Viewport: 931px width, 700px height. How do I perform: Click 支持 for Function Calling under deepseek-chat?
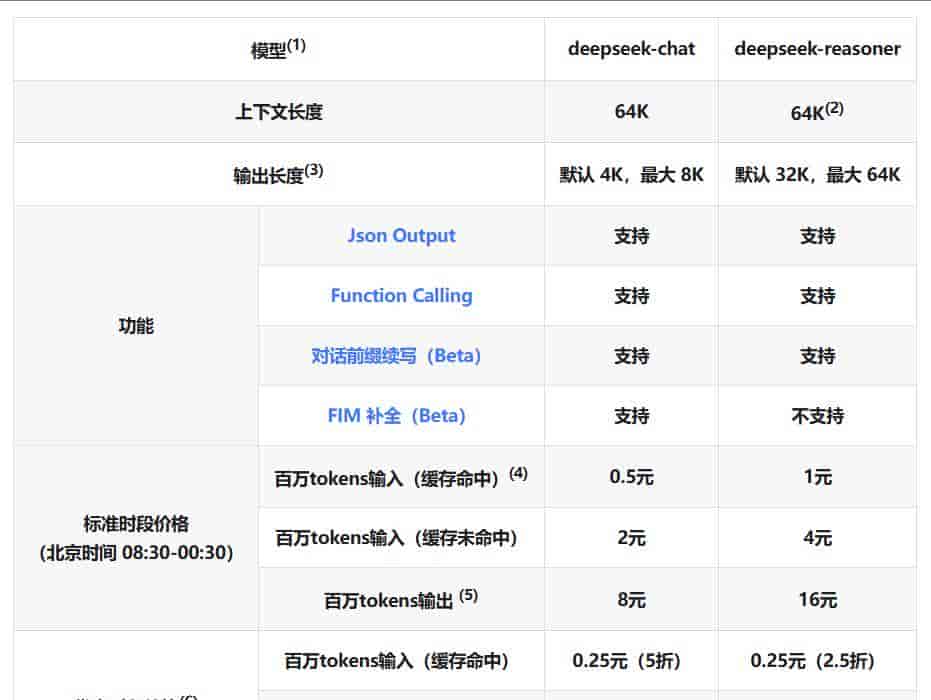tap(631, 296)
